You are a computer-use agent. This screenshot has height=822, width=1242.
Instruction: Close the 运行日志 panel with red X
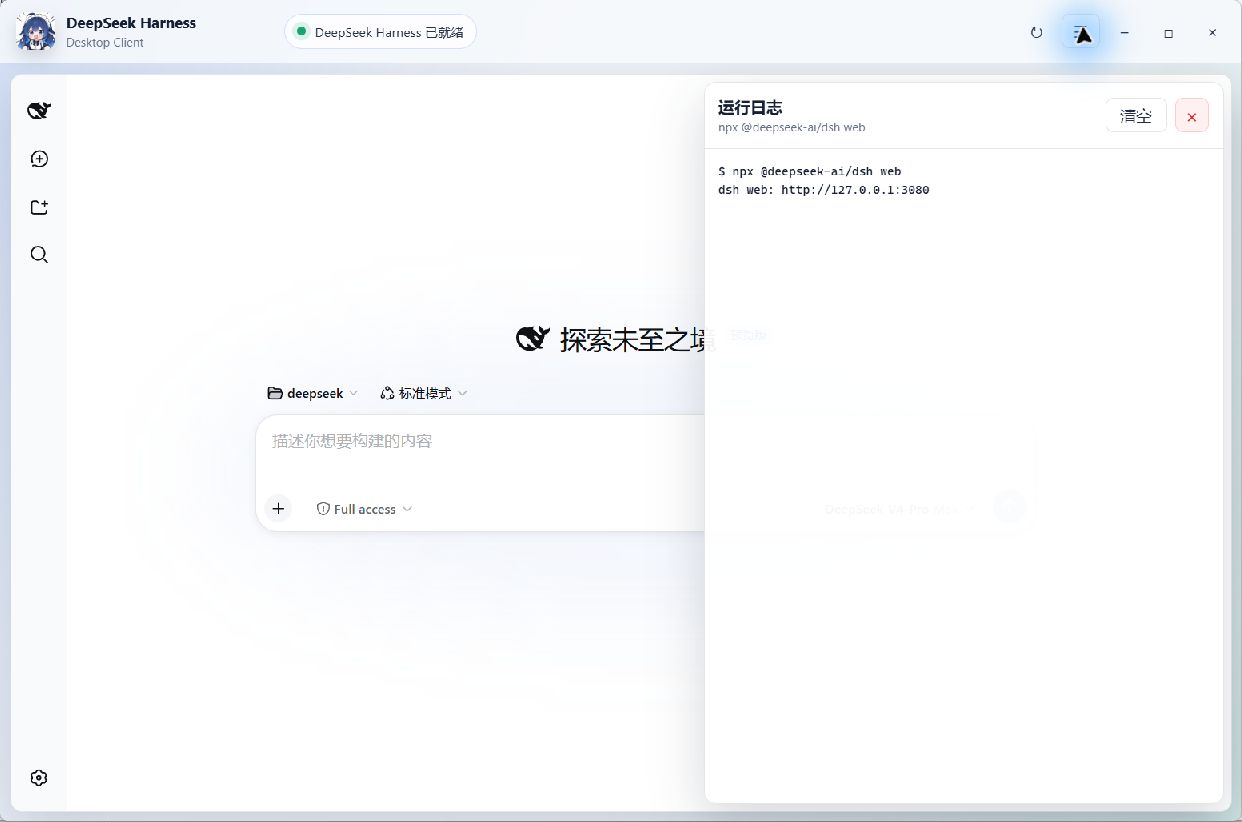(1191, 116)
